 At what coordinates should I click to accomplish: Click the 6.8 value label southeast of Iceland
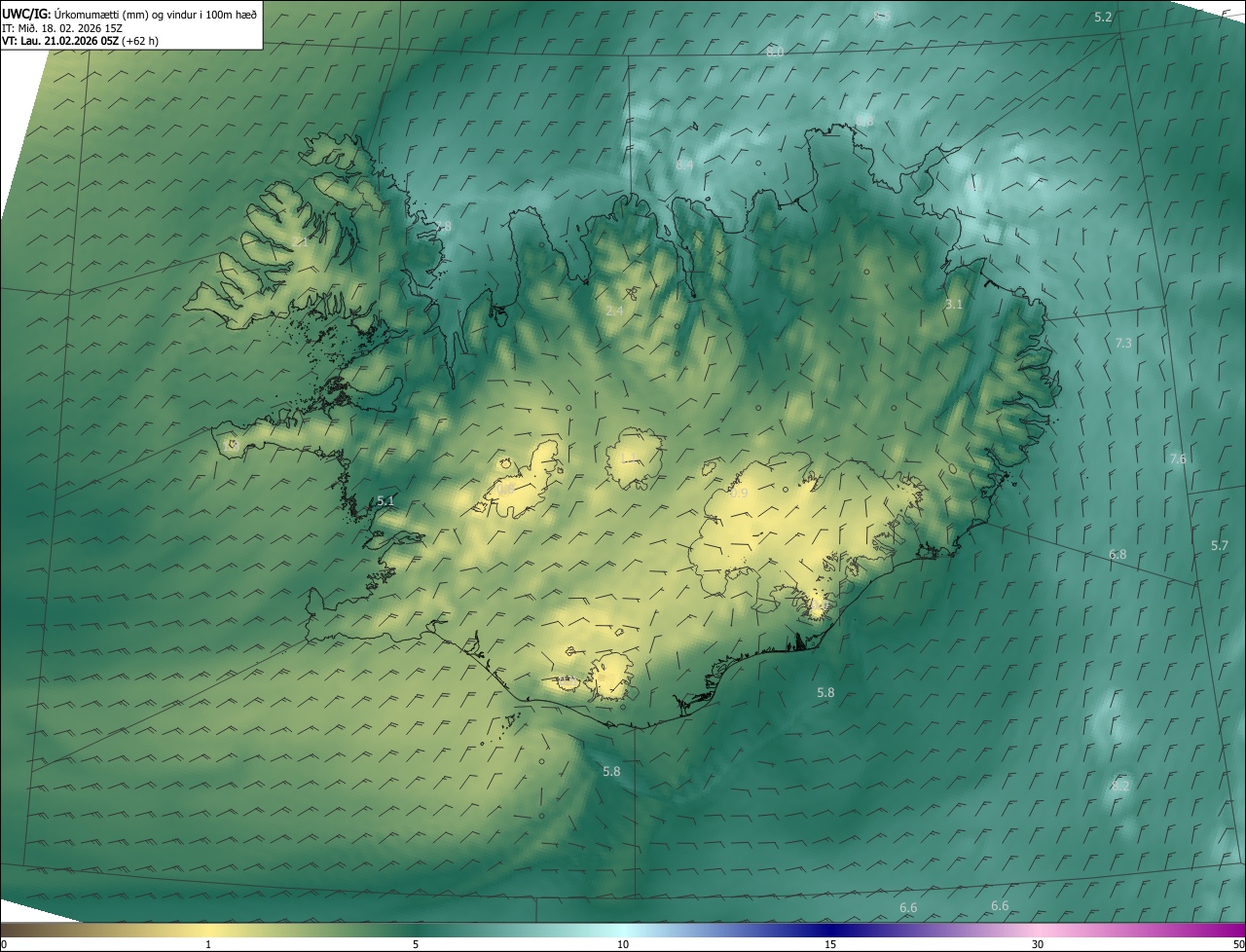1118,554
